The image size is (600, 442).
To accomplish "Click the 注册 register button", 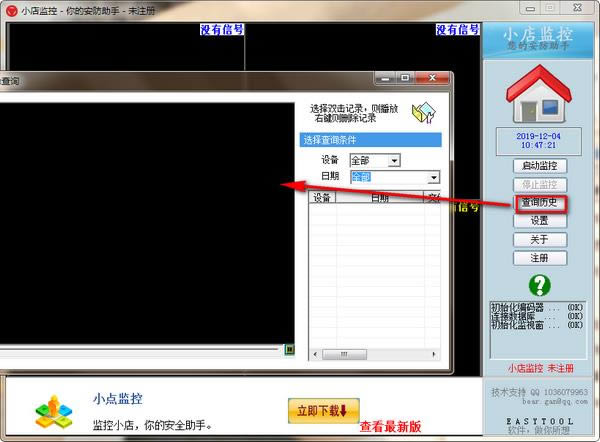I will (x=539, y=258).
